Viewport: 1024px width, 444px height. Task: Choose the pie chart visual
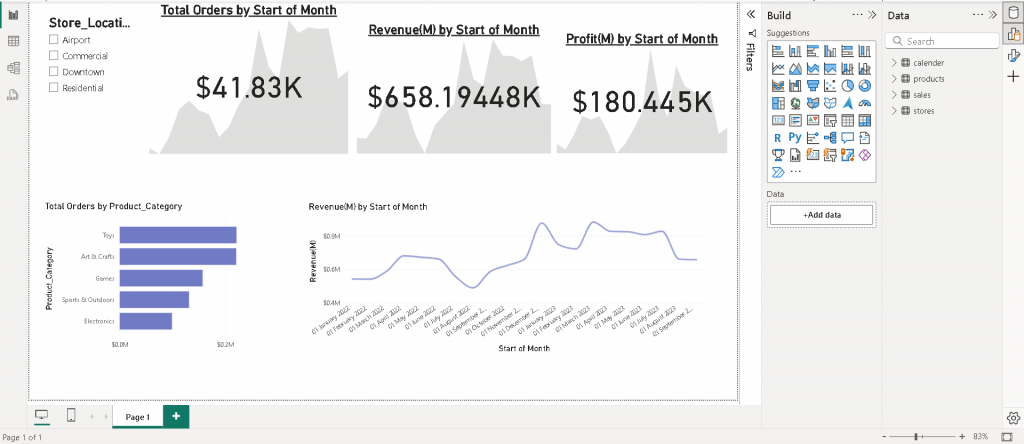click(847, 85)
